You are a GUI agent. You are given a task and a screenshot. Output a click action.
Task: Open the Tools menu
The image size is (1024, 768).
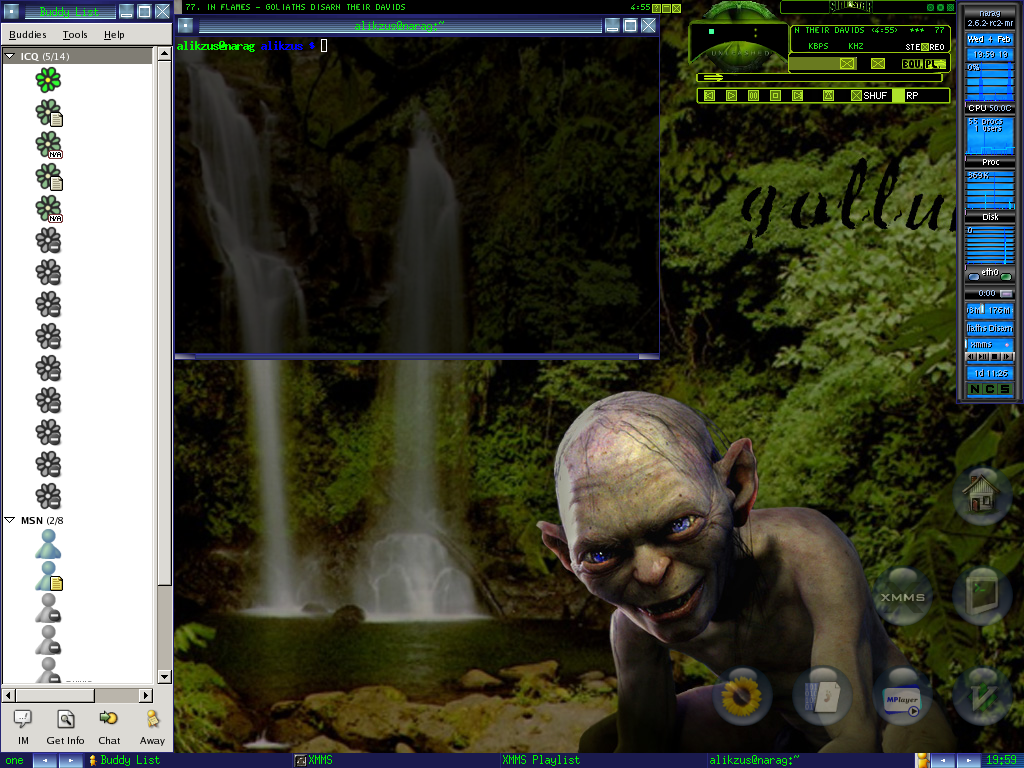(x=75, y=35)
